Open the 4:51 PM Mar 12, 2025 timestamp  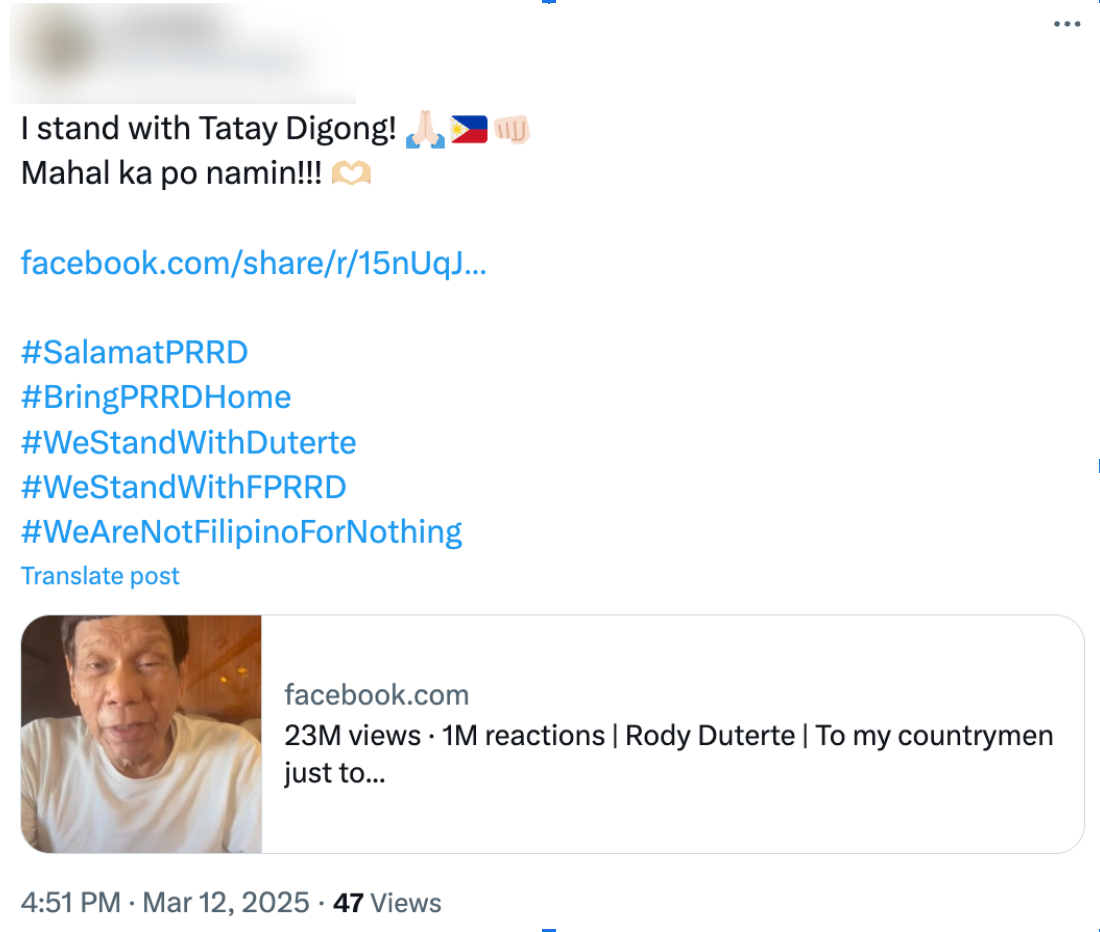point(165,903)
